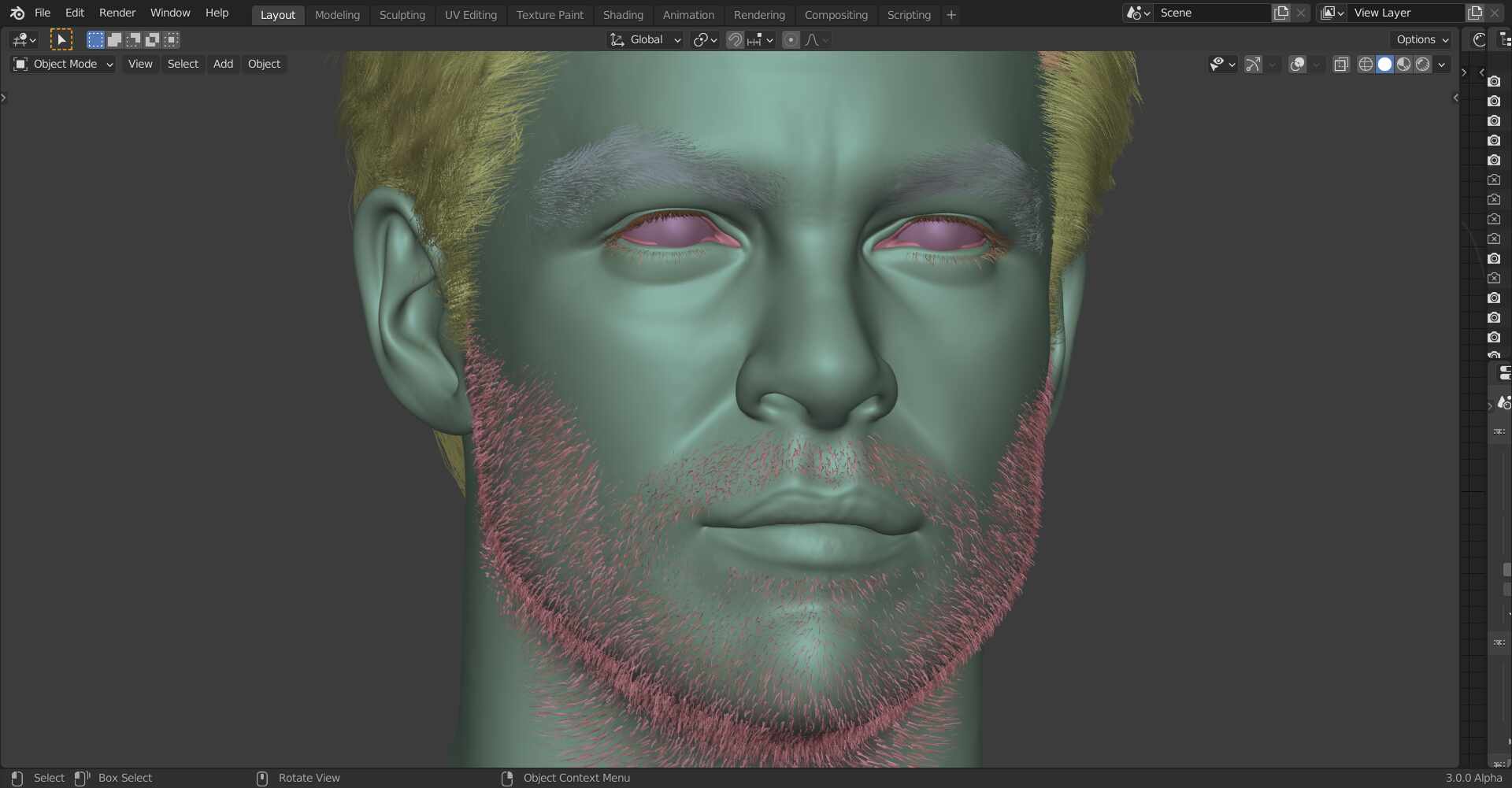The height and width of the screenshot is (788, 1512).
Task: Click the Add menu button in header
Action: pyautogui.click(x=223, y=65)
